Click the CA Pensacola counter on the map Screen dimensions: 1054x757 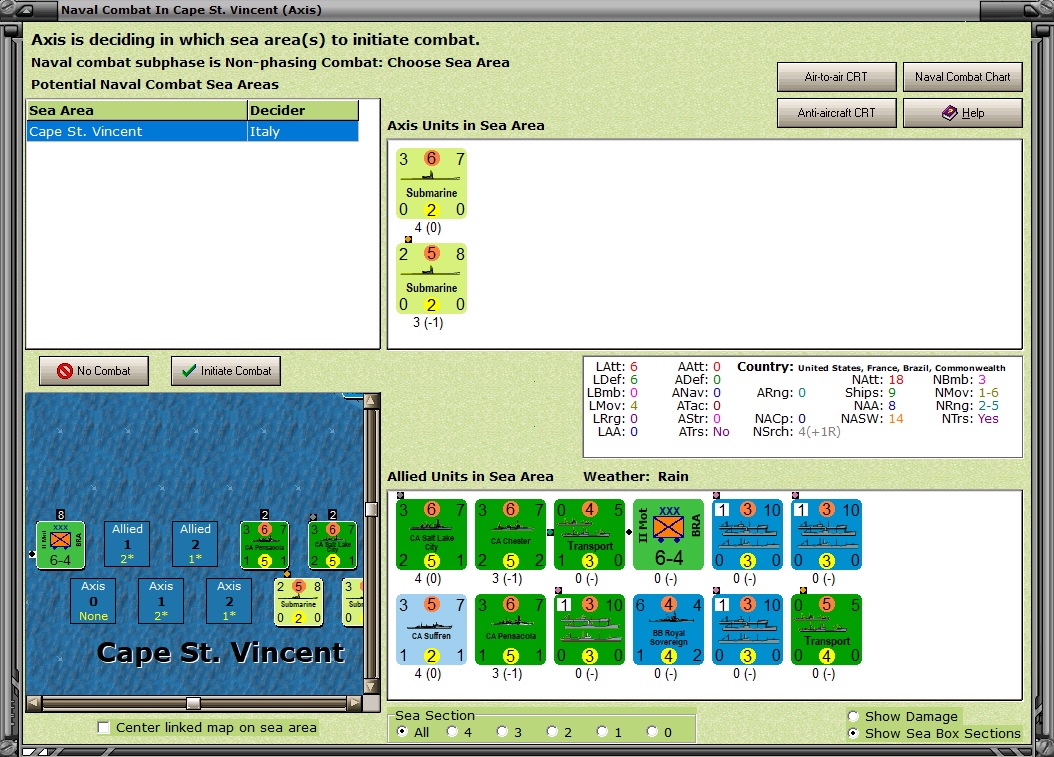[265, 545]
